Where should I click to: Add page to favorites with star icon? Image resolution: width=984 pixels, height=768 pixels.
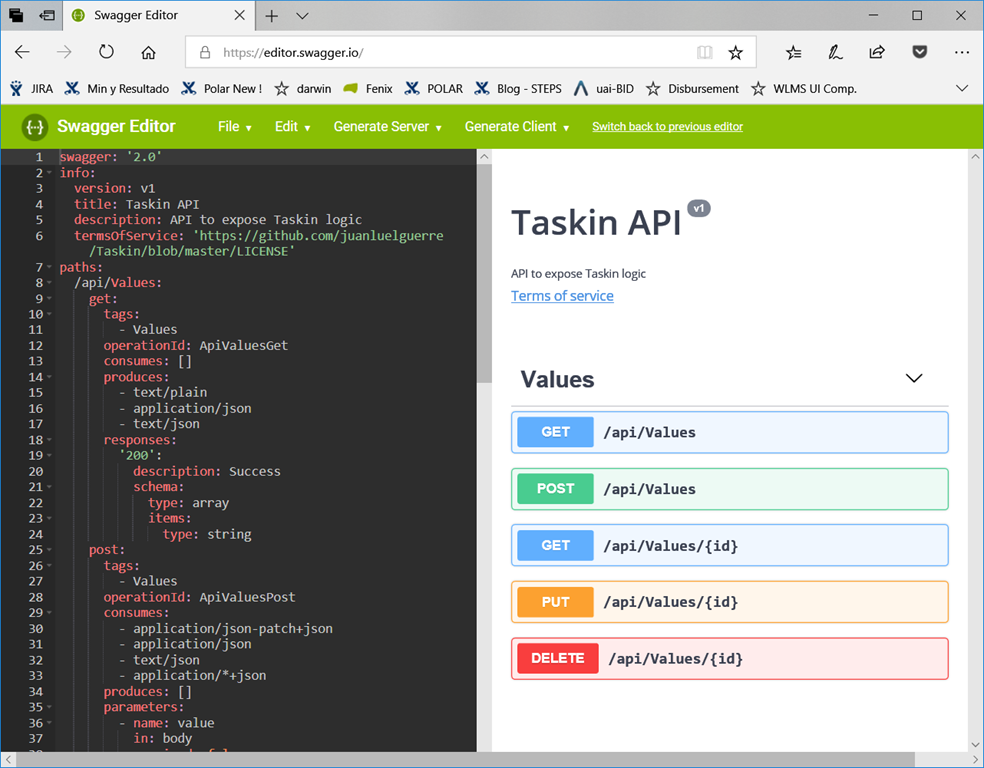tap(736, 52)
